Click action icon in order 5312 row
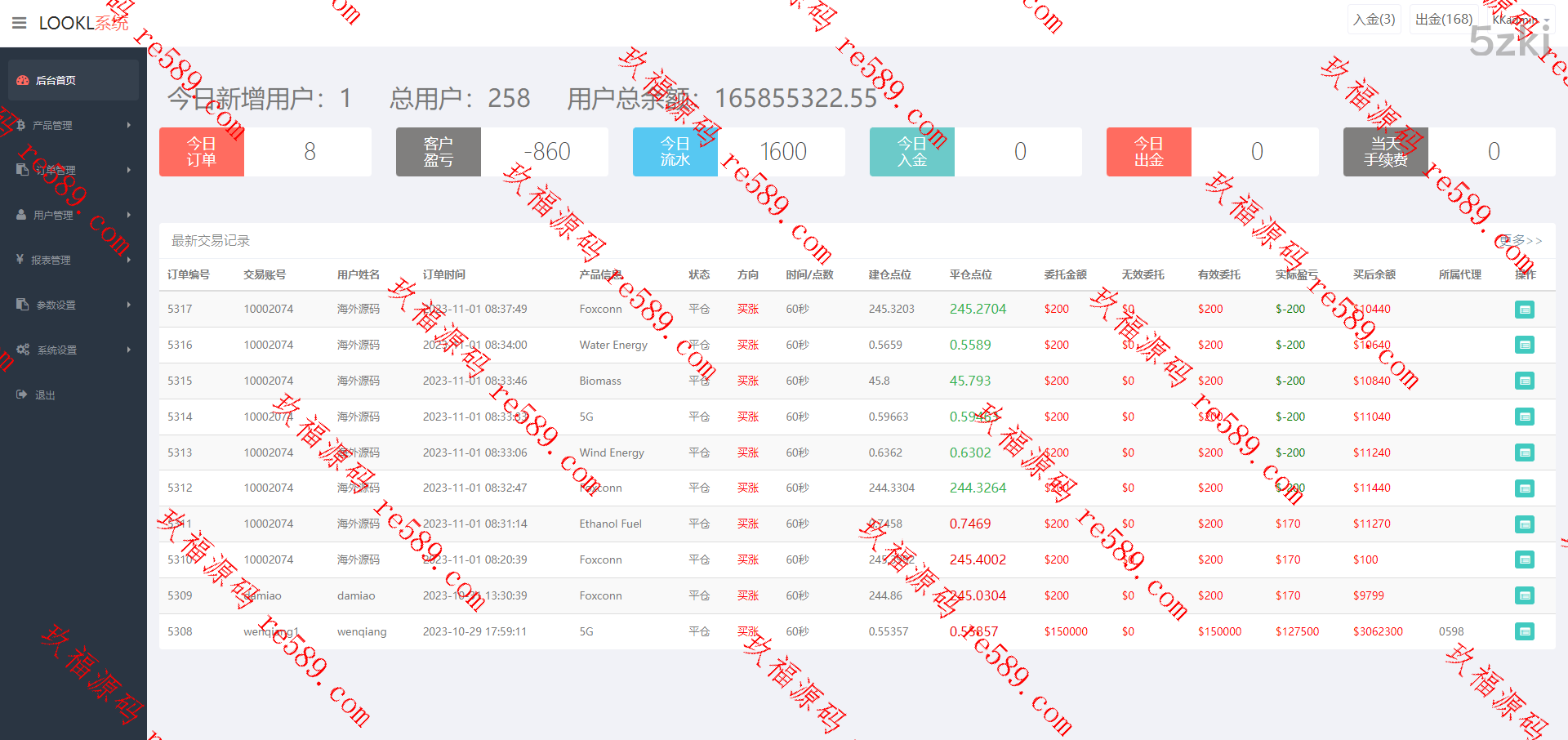This screenshot has width=1568, height=740. point(1524,488)
